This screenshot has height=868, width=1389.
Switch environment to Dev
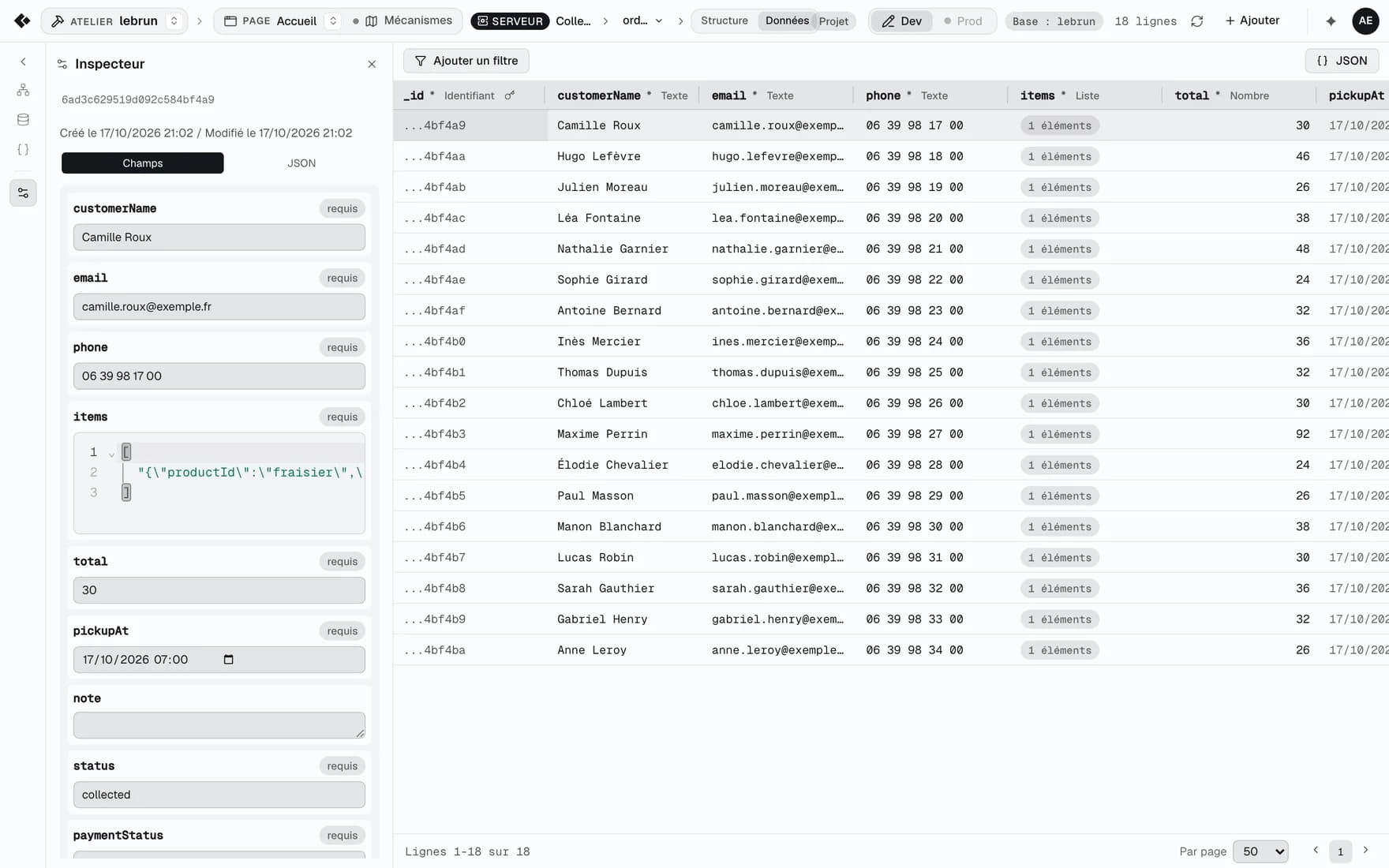(902, 21)
